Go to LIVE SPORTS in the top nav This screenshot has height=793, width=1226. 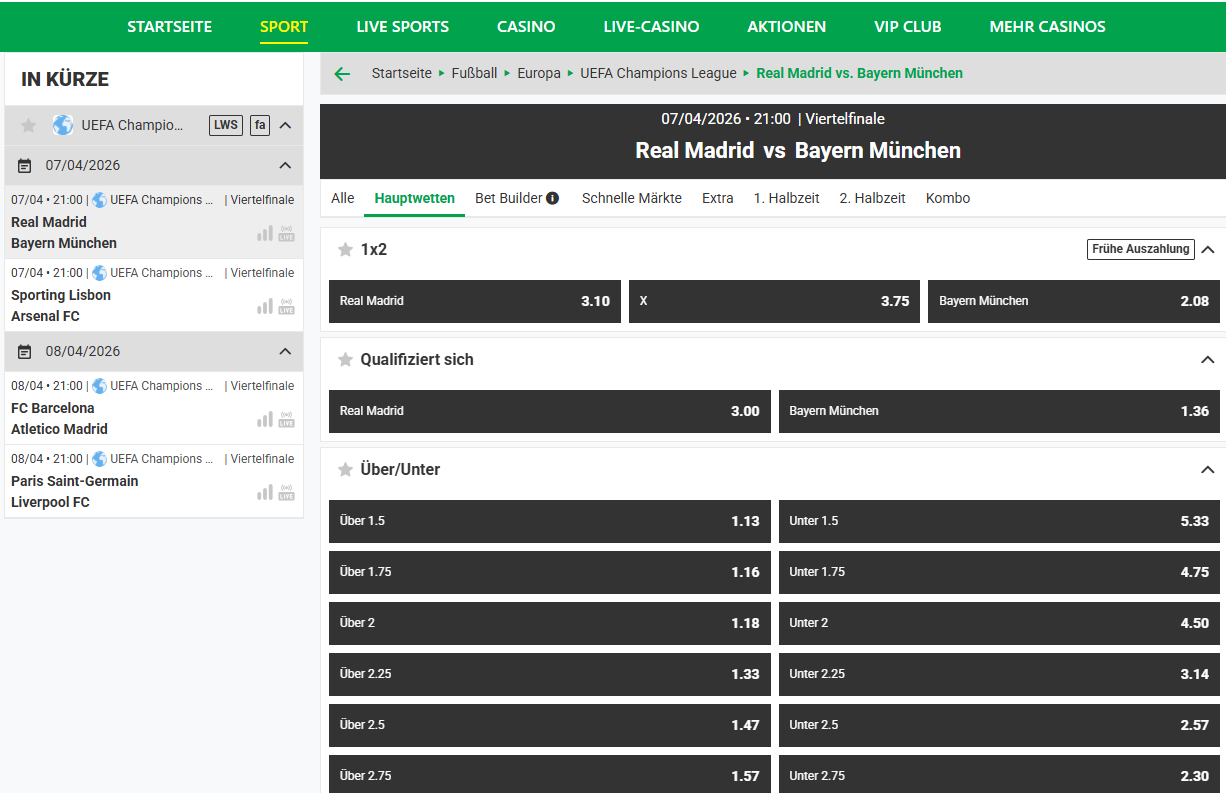tap(403, 27)
